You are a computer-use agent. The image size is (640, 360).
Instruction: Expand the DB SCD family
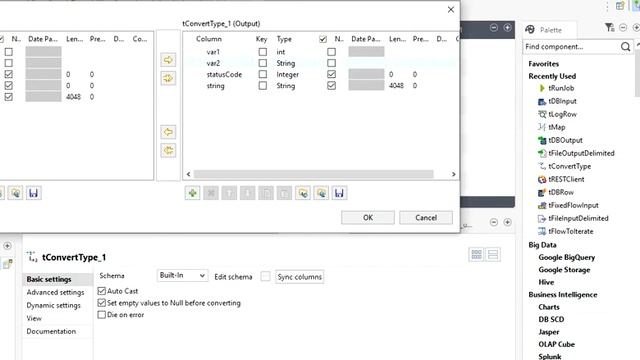tap(551, 319)
